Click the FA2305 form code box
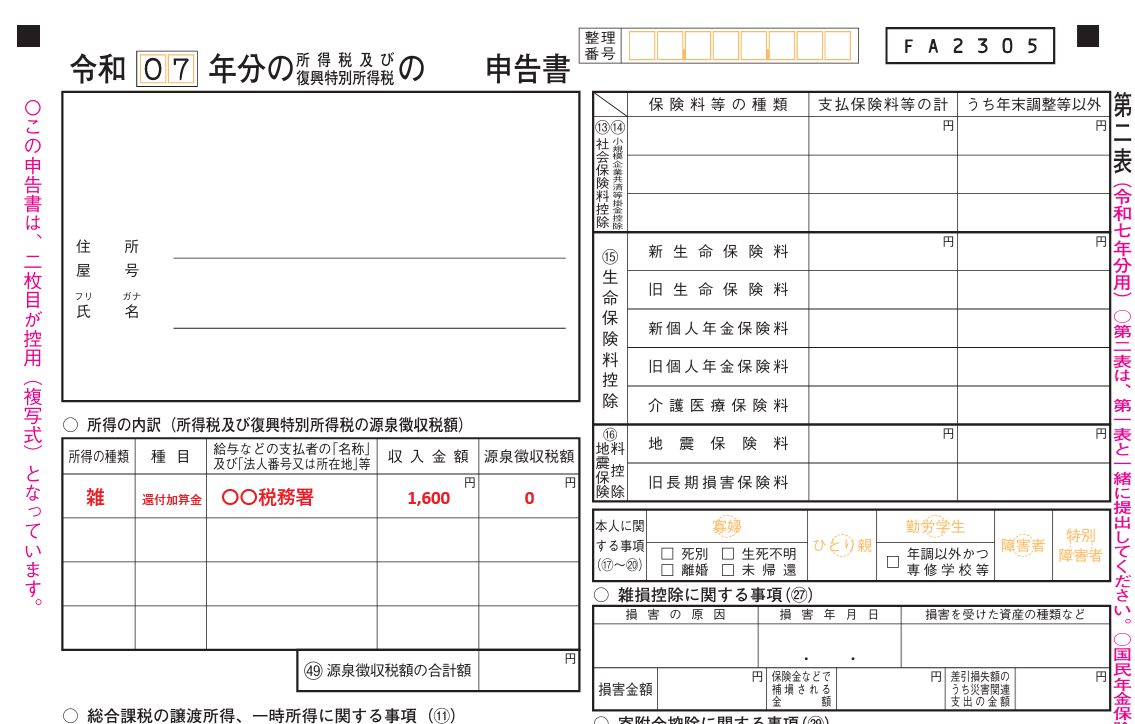This screenshot has height=724, width=1135. pos(969,46)
